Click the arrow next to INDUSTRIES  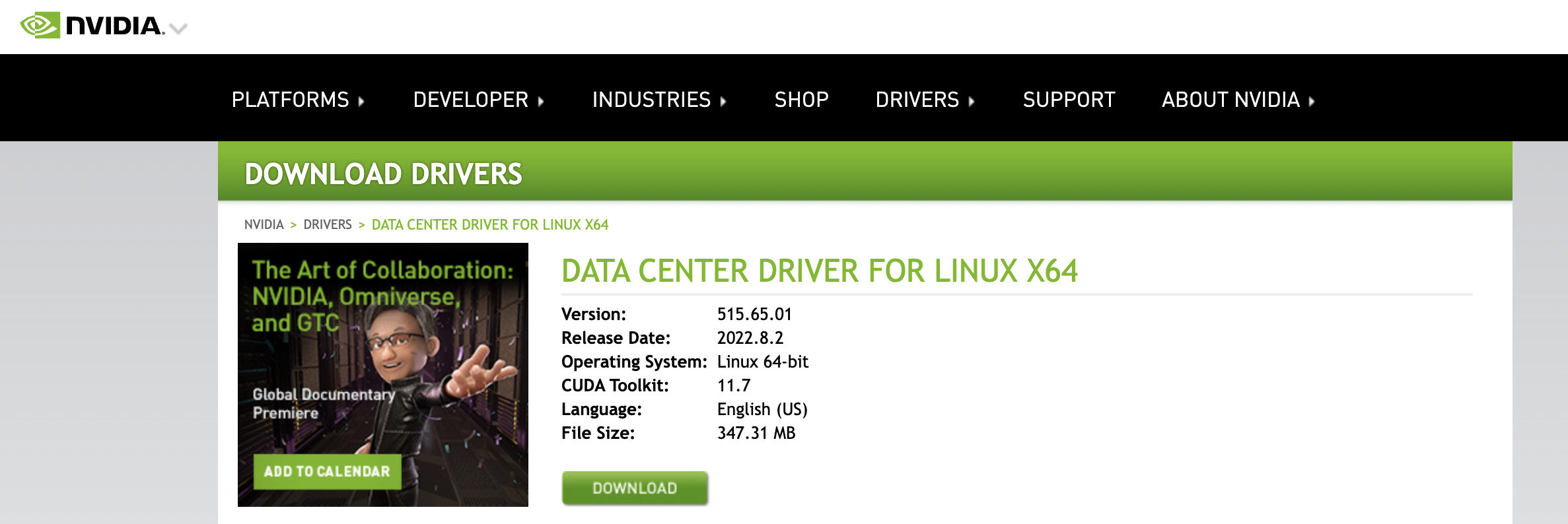tap(723, 101)
